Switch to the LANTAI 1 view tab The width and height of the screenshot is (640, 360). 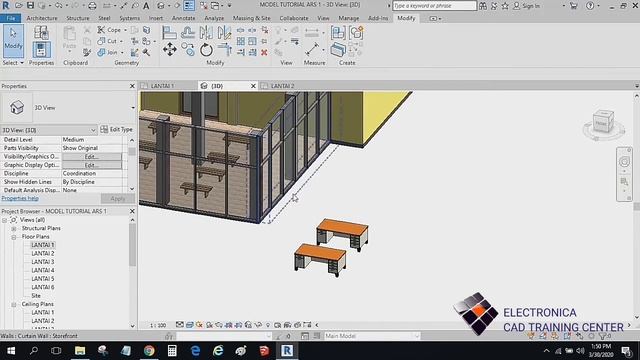[x=162, y=86]
